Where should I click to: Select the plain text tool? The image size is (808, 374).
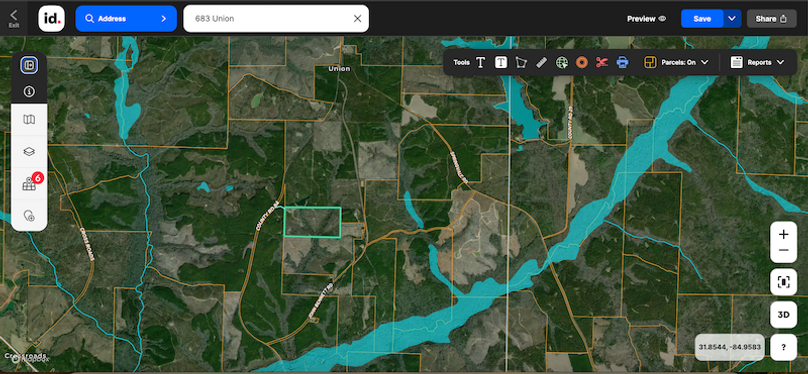[x=480, y=62]
